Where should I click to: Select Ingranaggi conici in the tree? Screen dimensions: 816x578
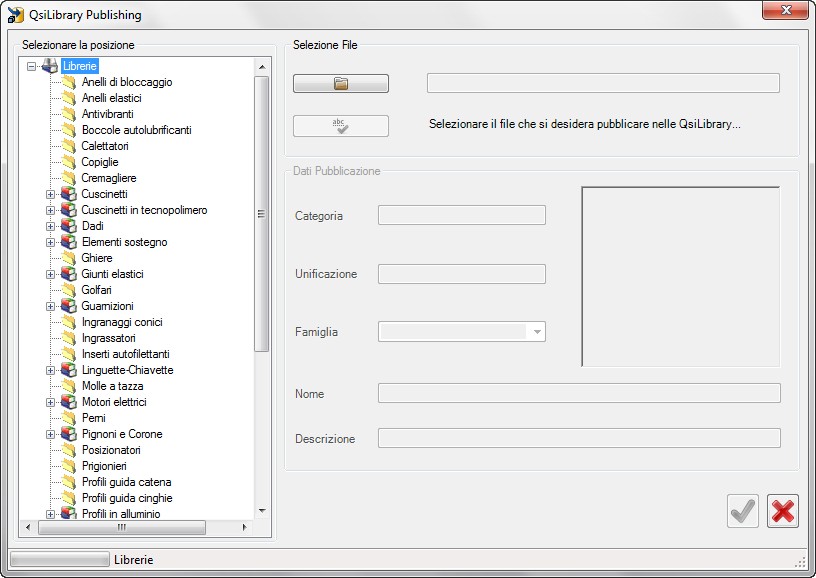pyautogui.click(x=122, y=322)
